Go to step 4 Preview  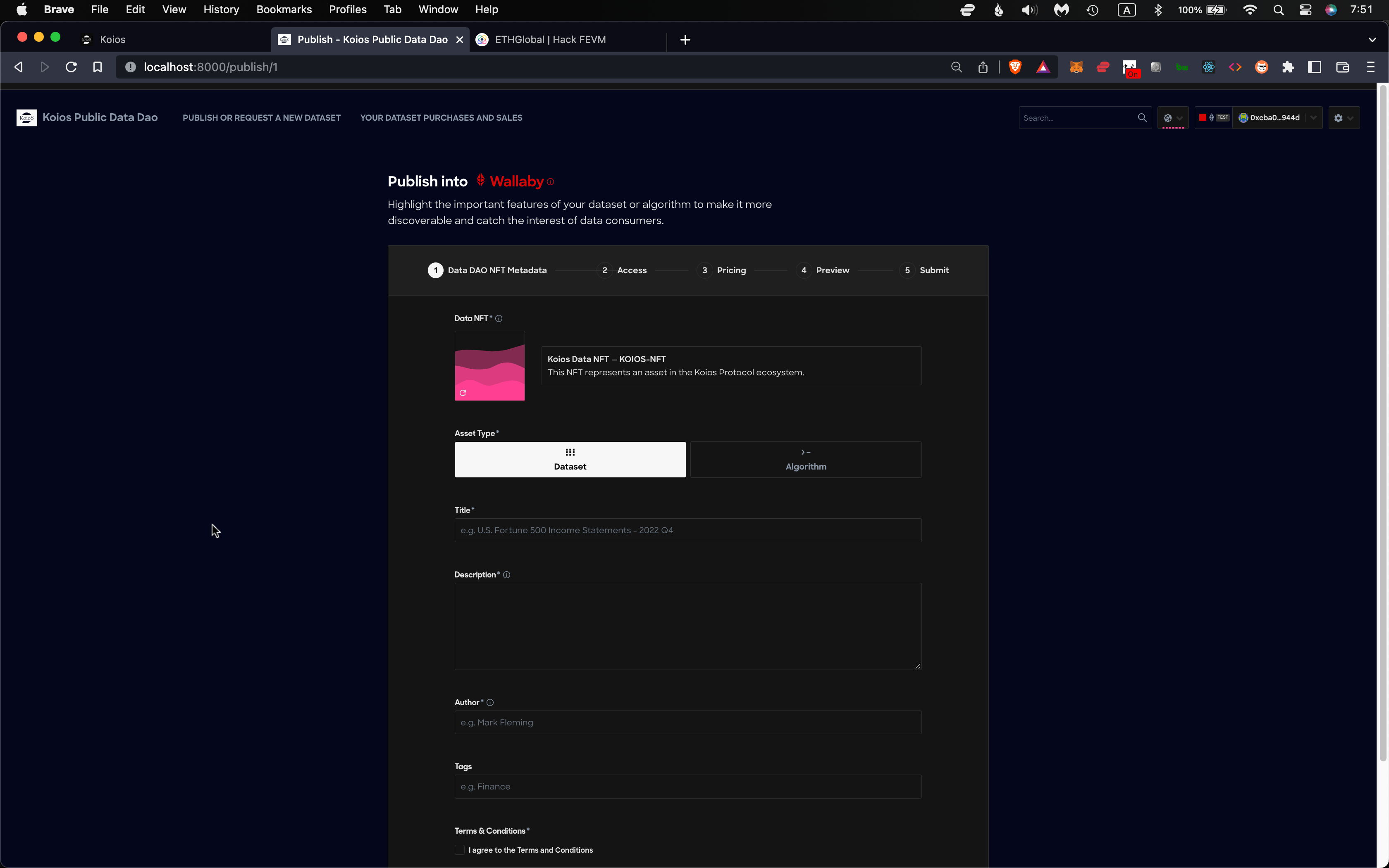pyautogui.click(x=823, y=270)
